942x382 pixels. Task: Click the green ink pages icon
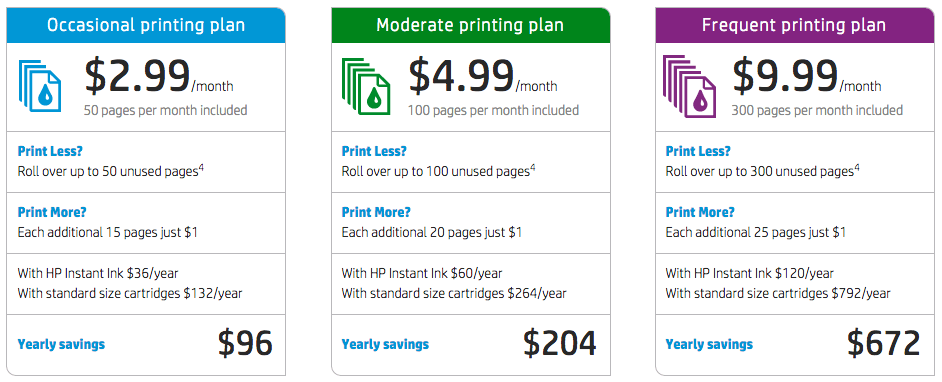pos(365,86)
